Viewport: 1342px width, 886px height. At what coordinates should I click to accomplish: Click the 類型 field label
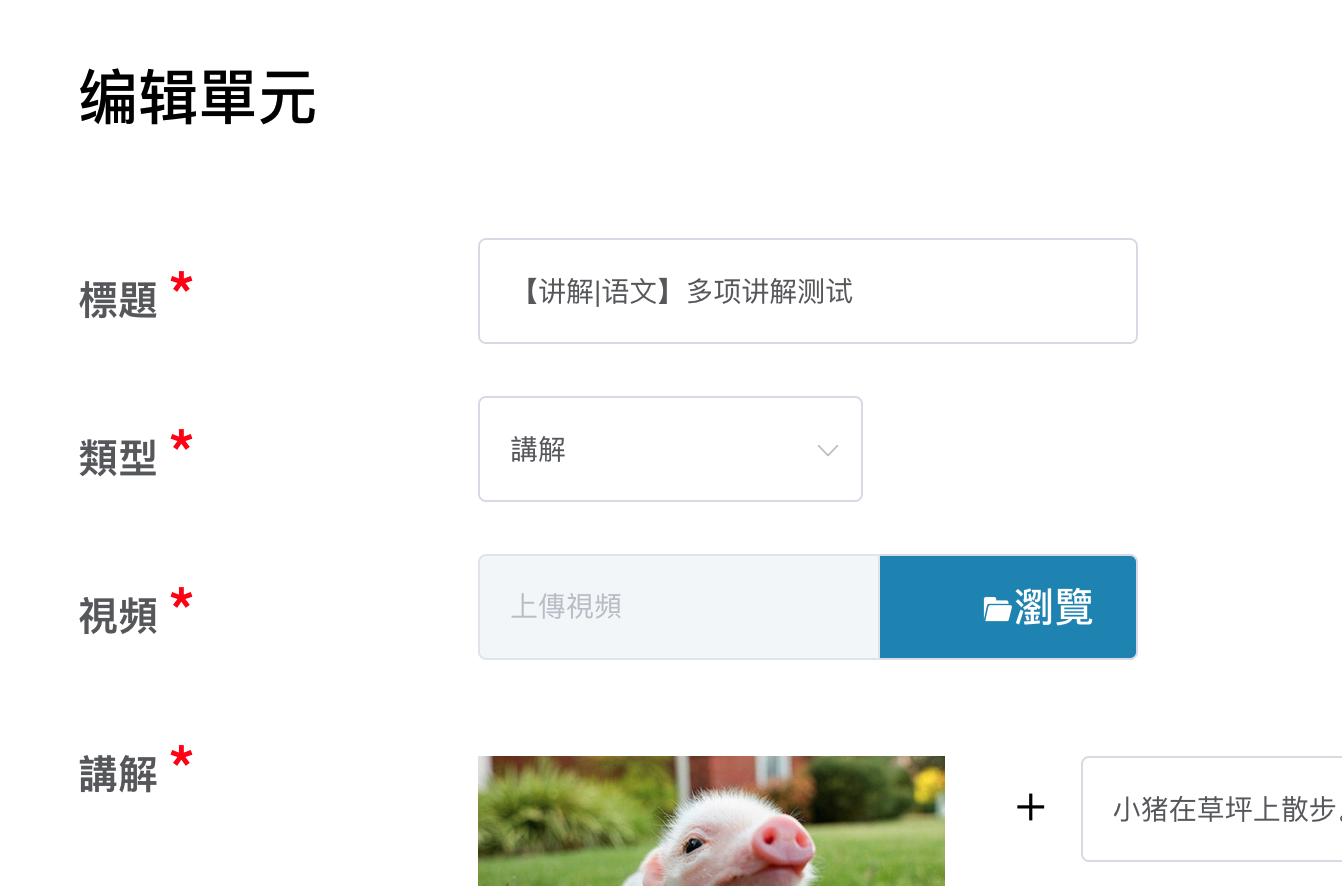click(118, 458)
